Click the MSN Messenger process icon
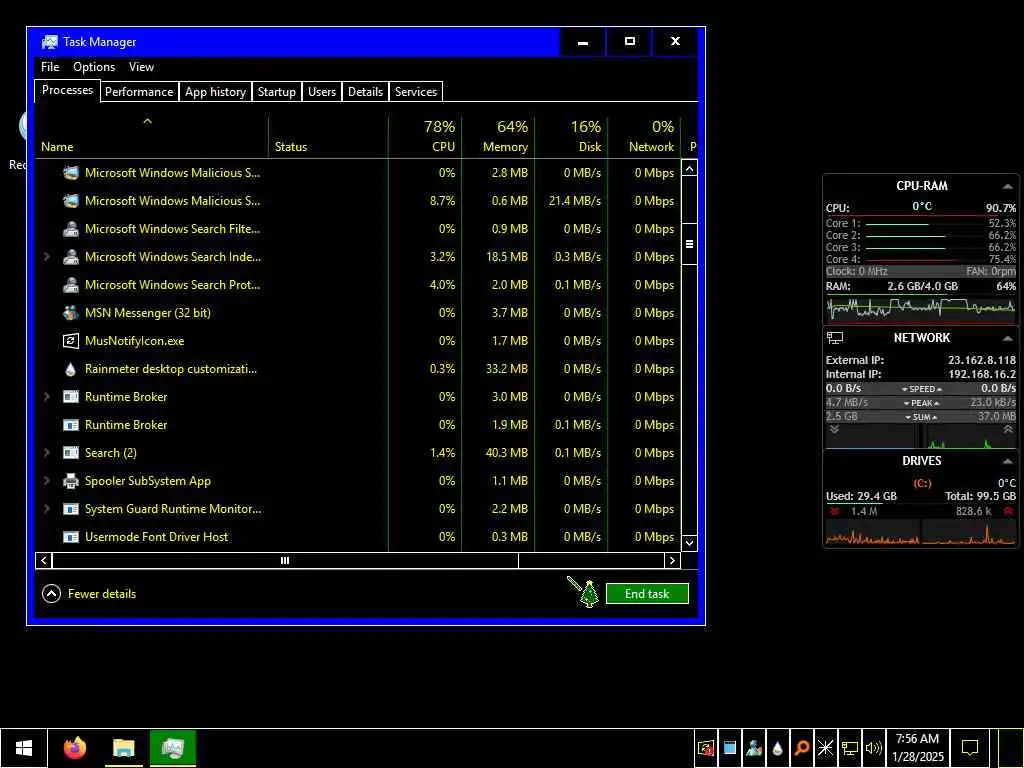 [71, 313]
